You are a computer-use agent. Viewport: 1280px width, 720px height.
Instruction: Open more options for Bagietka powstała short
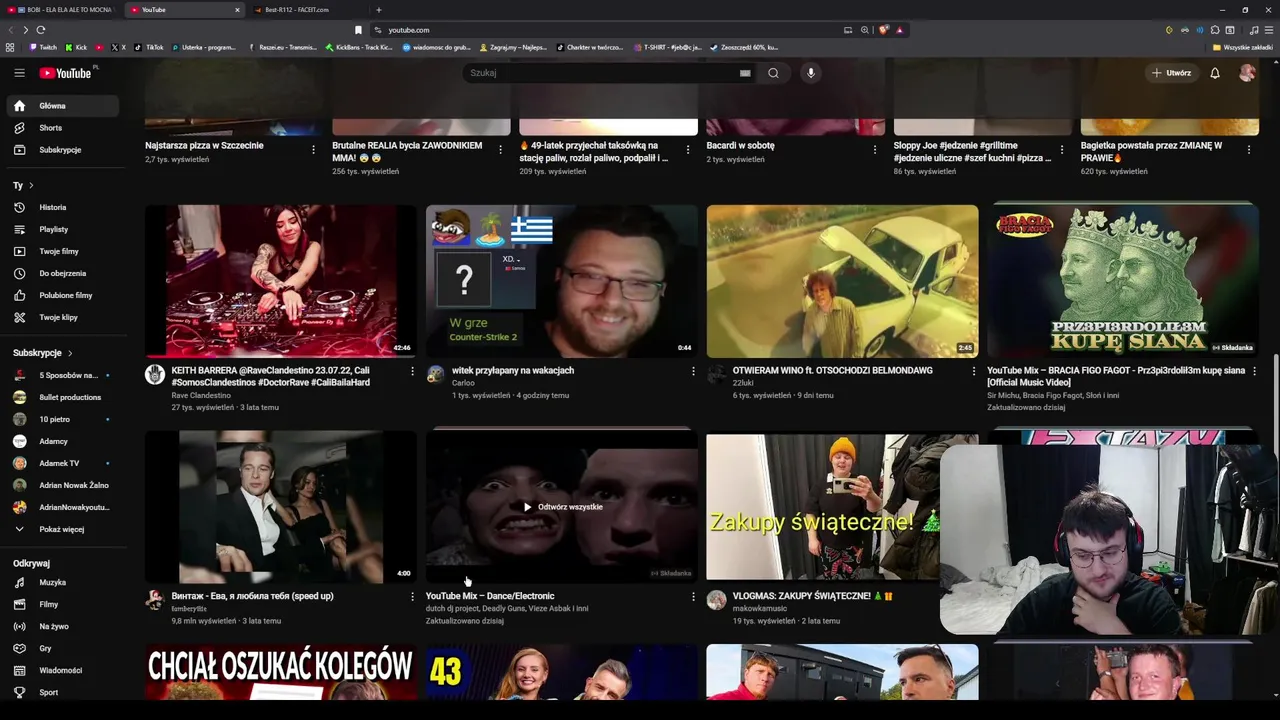click(x=1248, y=150)
